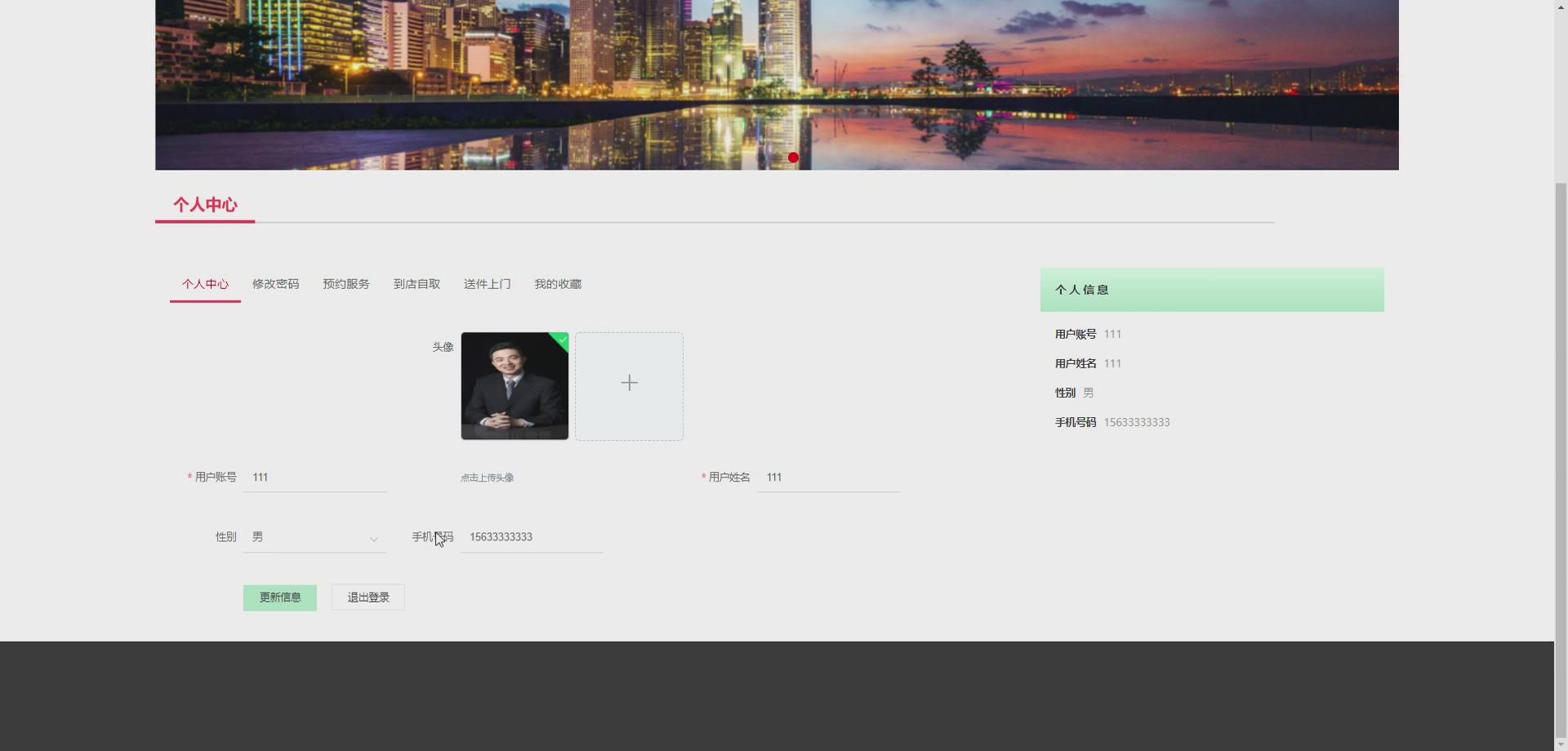Click the 点击上传头像 upload hint text
The image size is (1568, 751).
tap(486, 478)
